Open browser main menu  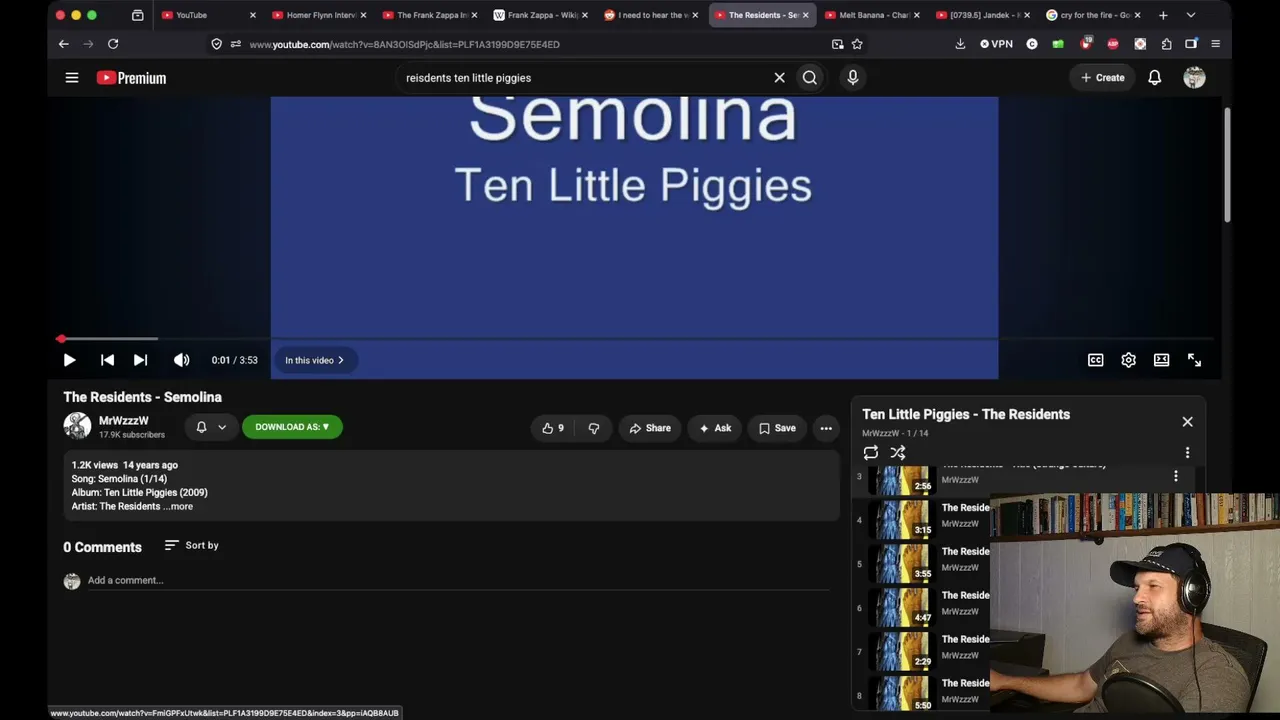pyautogui.click(x=1215, y=44)
